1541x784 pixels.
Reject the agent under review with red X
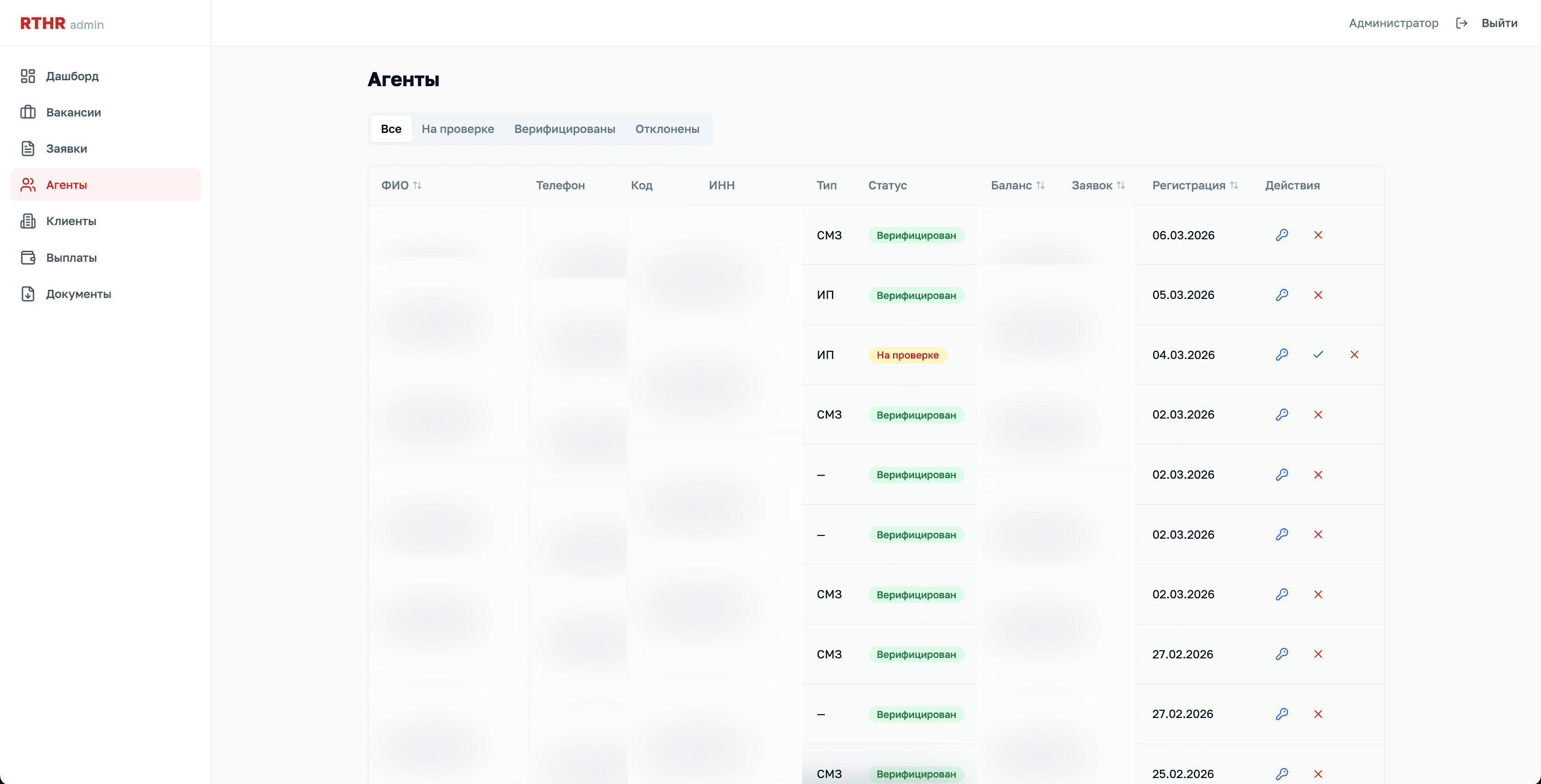click(1354, 354)
